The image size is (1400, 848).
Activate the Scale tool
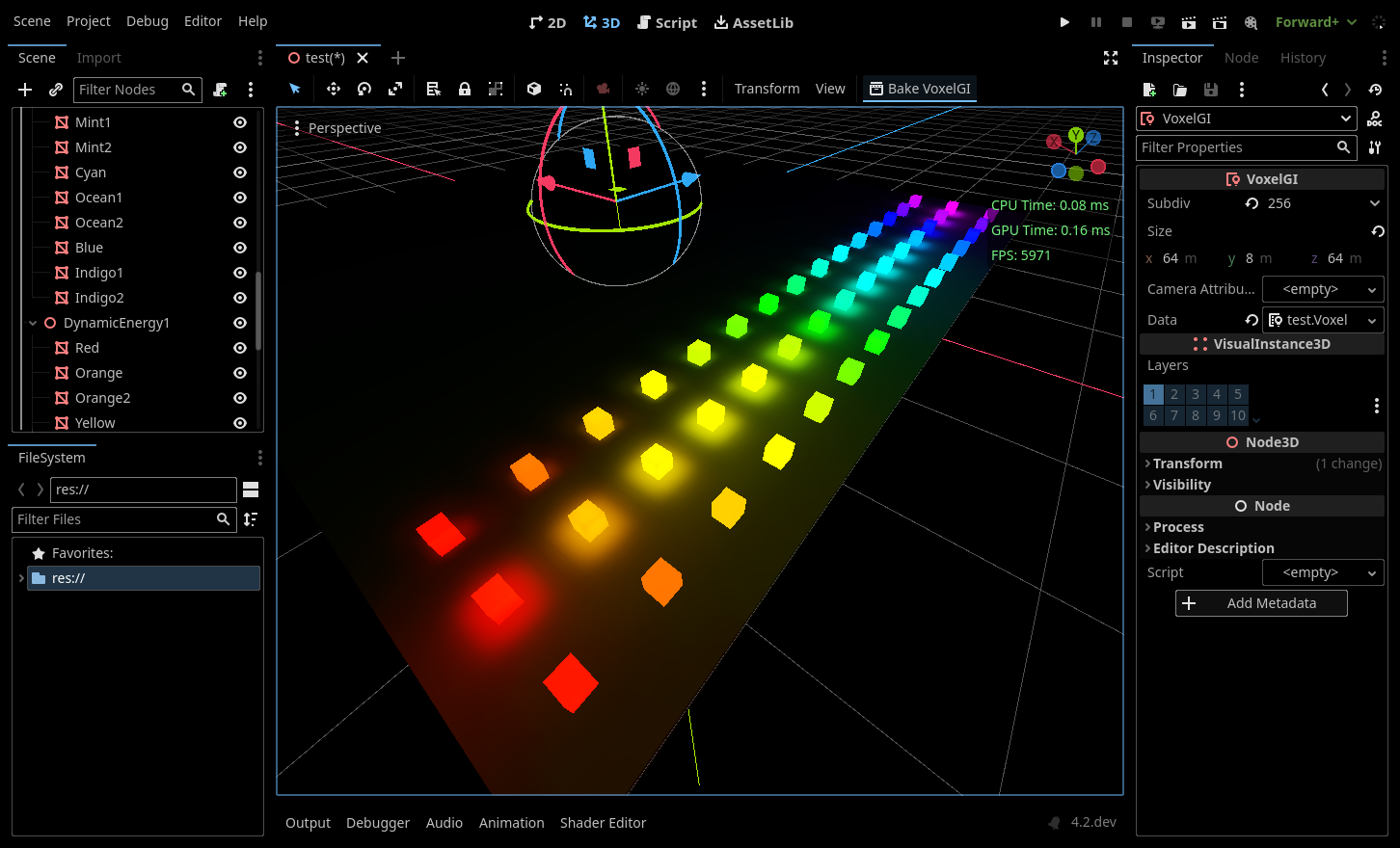395,89
